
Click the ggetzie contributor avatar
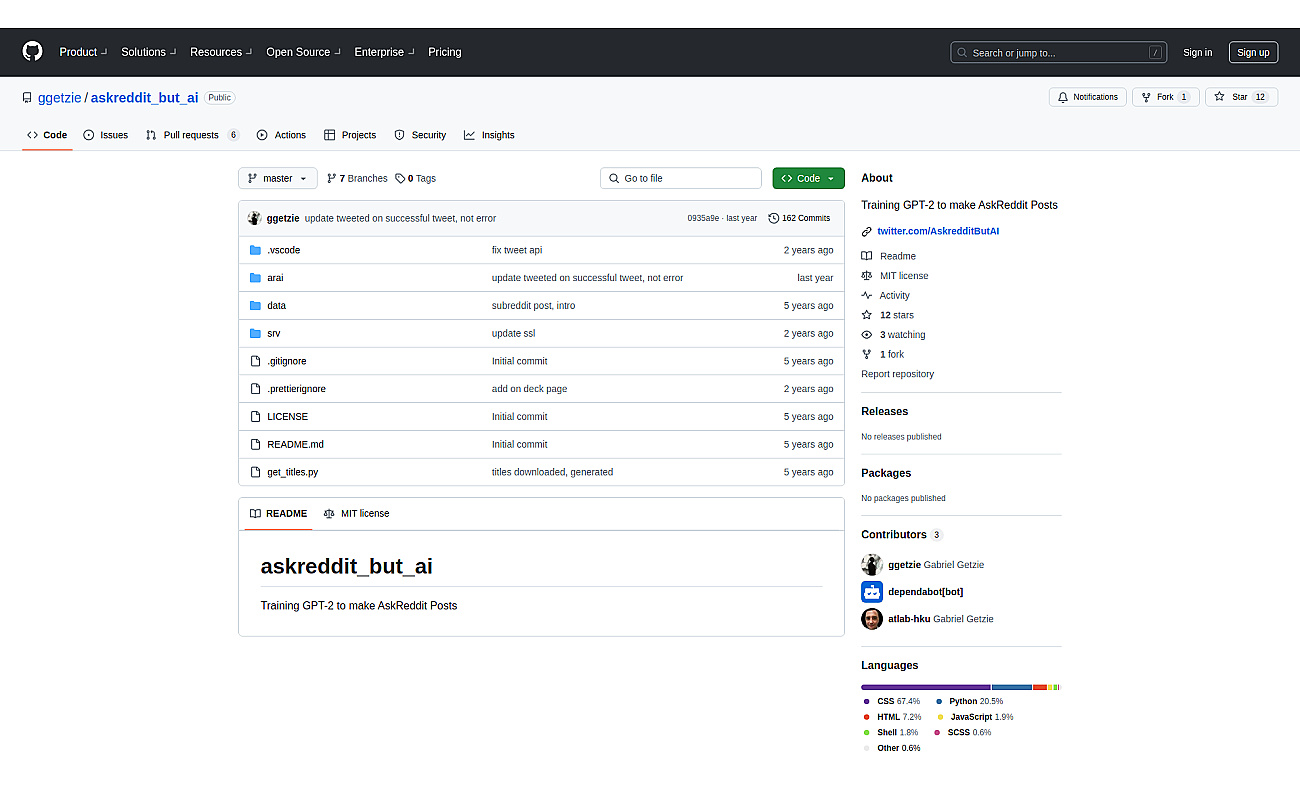pos(872,564)
